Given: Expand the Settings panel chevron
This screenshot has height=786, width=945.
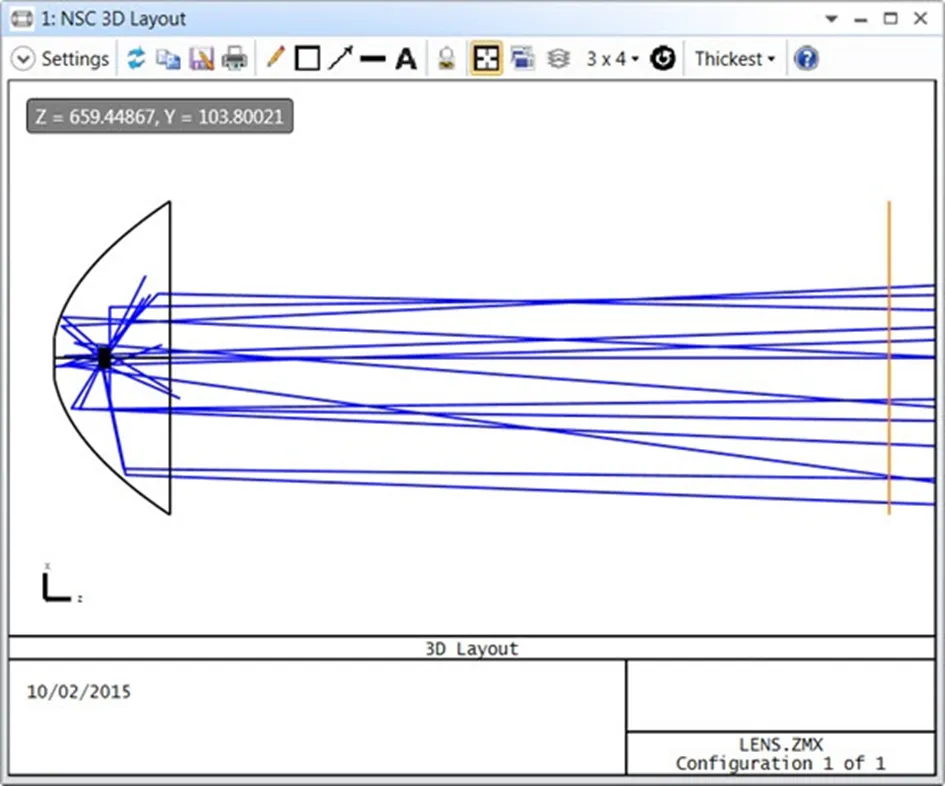Looking at the screenshot, I should coord(23,59).
